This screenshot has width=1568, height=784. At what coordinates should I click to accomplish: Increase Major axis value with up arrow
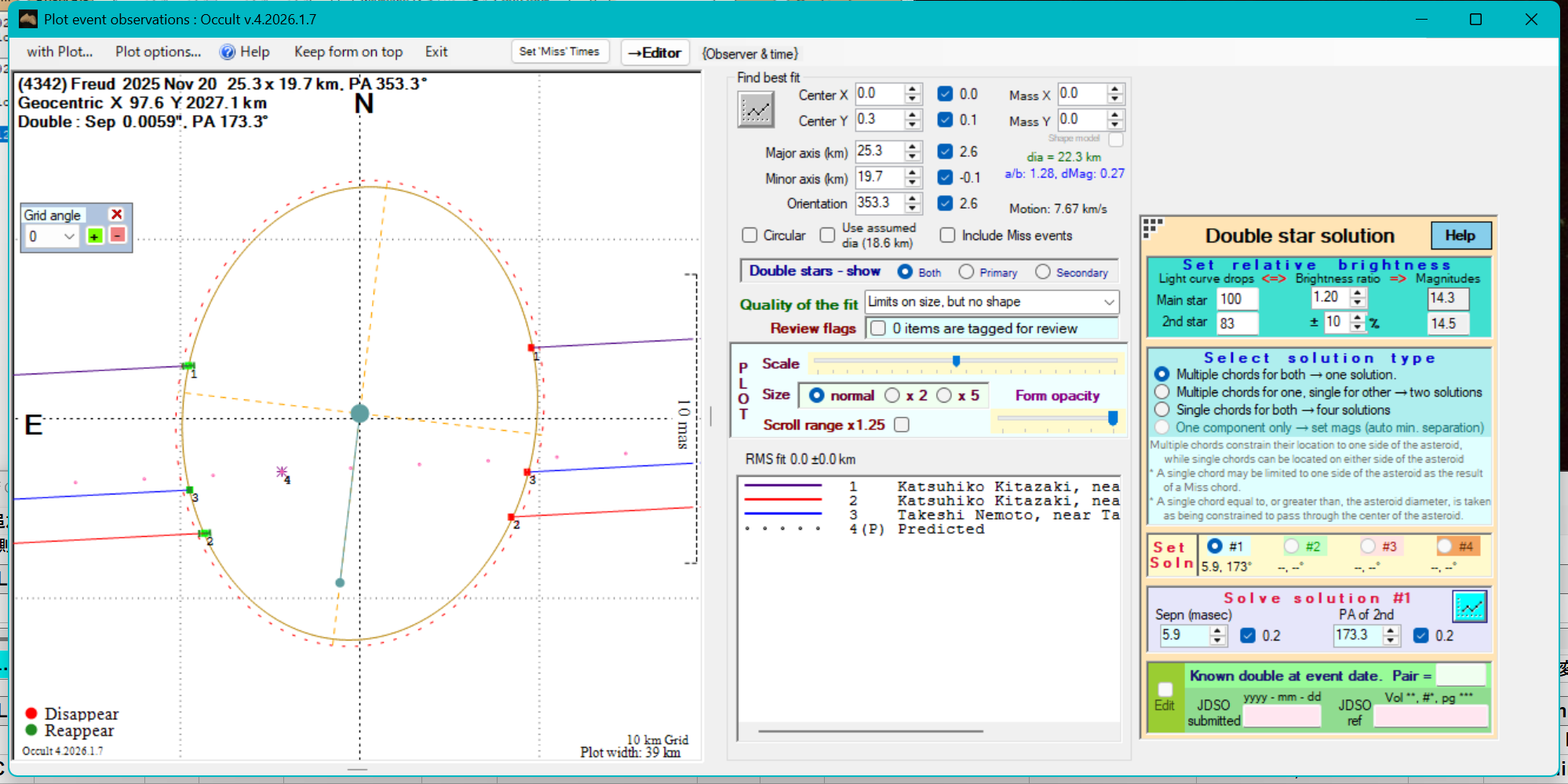(x=912, y=147)
